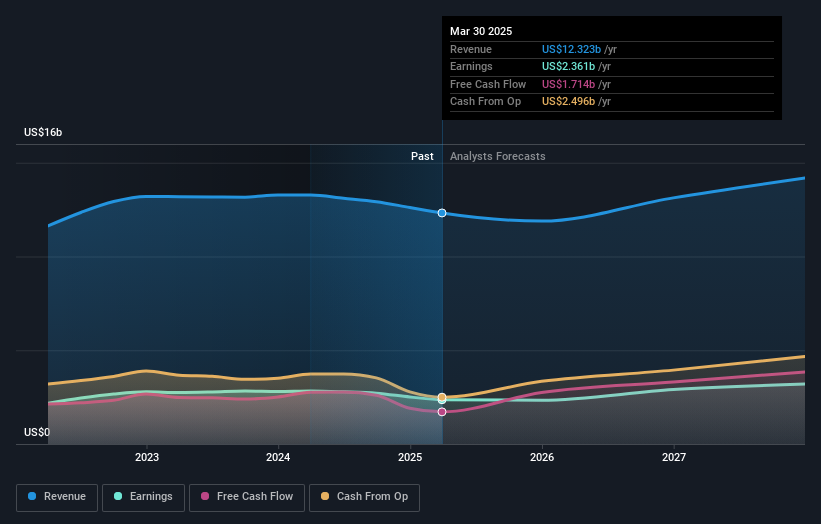The width and height of the screenshot is (821, 524).
Task: Toggle the Revenue series legend button
Action: pos(57,497)
